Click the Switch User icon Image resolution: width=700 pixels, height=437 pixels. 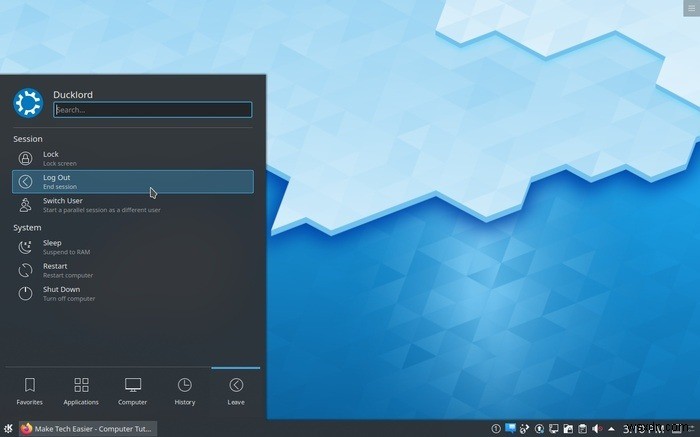(25, 205)
